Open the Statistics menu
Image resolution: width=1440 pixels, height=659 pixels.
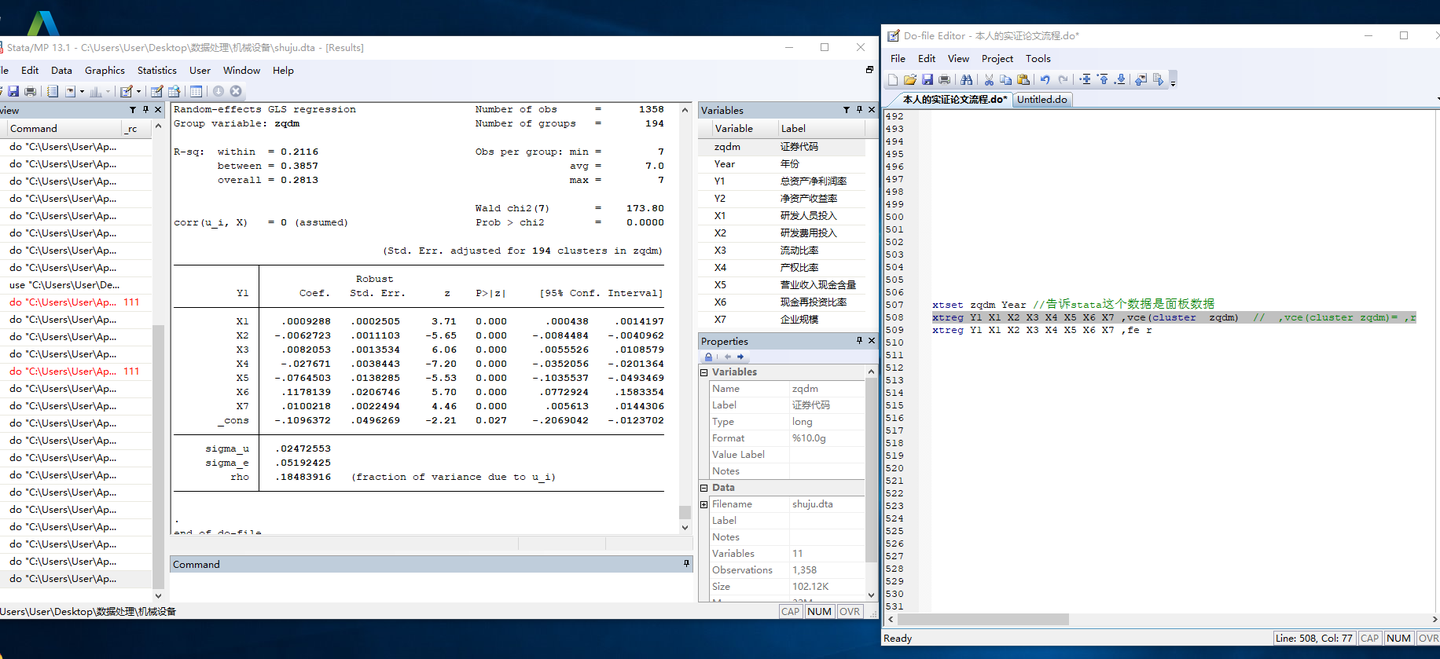click(157, 70)
